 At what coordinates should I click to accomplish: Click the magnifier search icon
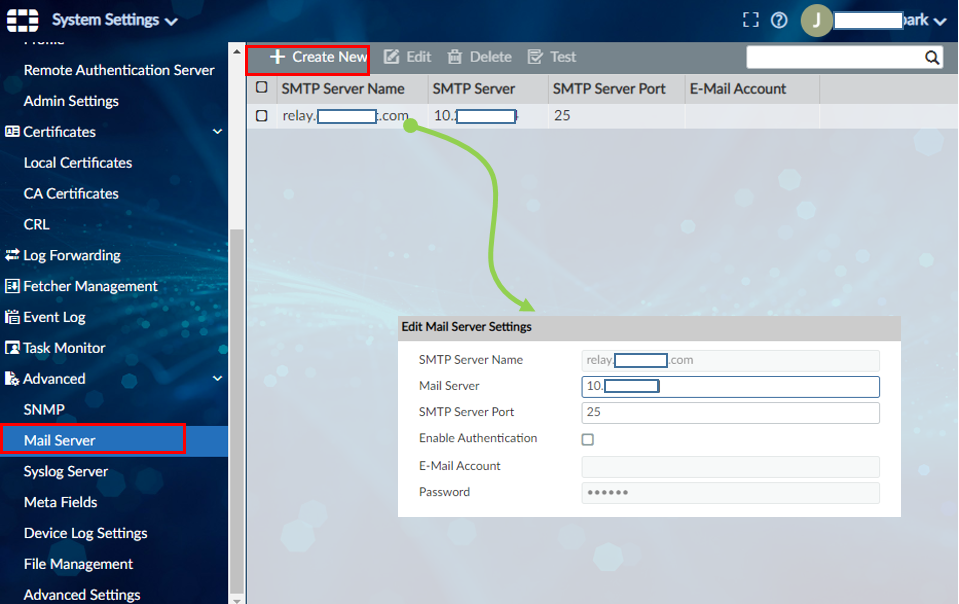(931, 57)
